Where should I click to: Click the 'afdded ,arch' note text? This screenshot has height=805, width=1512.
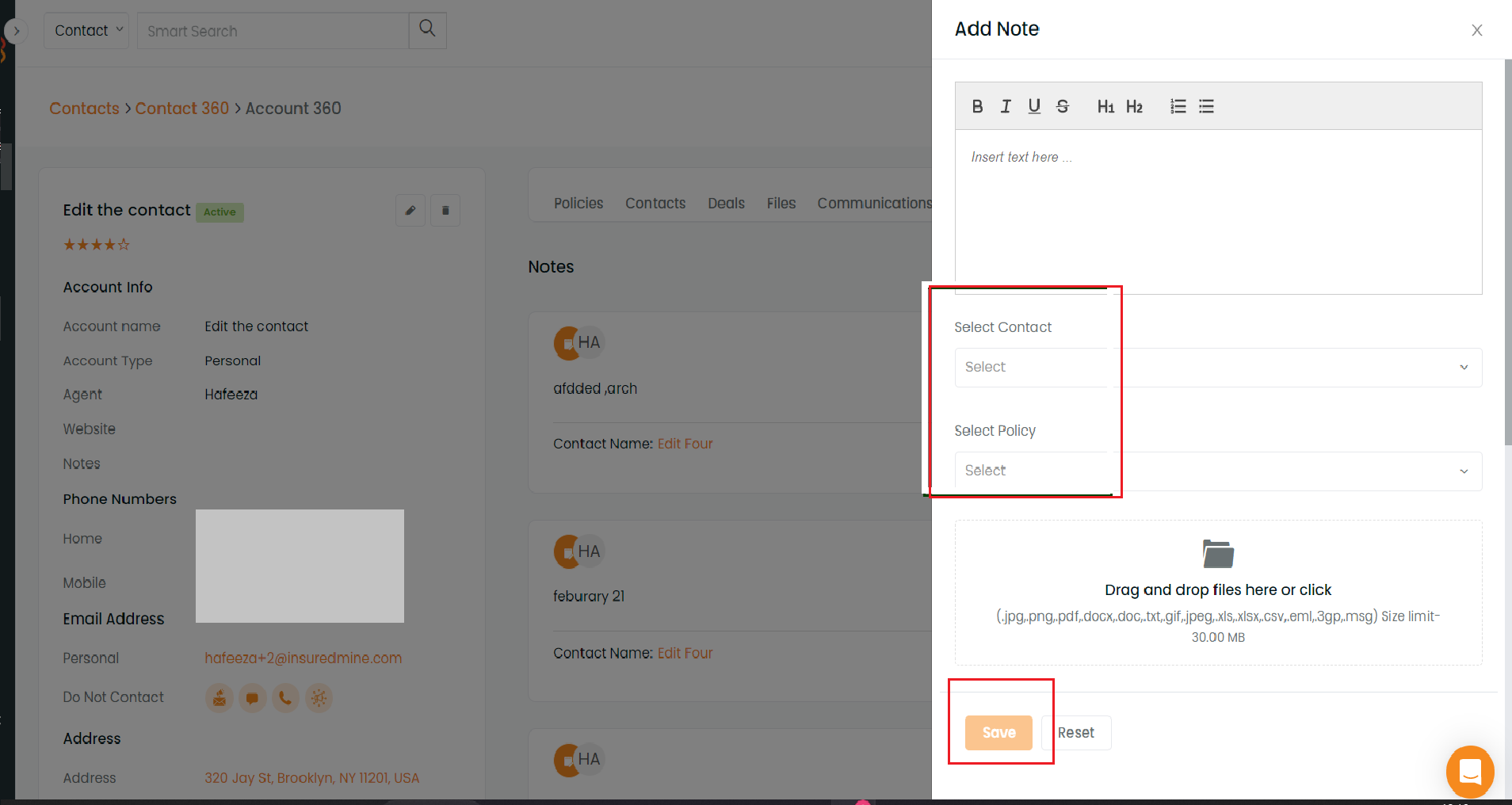tap(595, 389)
